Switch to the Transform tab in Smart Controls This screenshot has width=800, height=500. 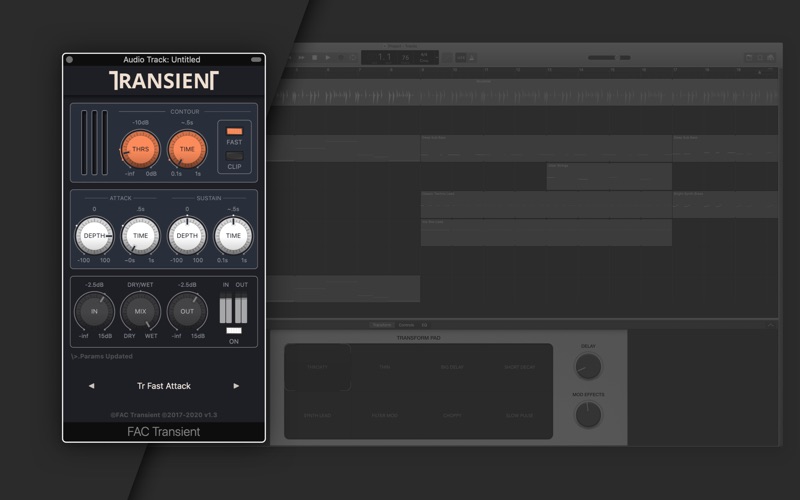tap(381, 325)
